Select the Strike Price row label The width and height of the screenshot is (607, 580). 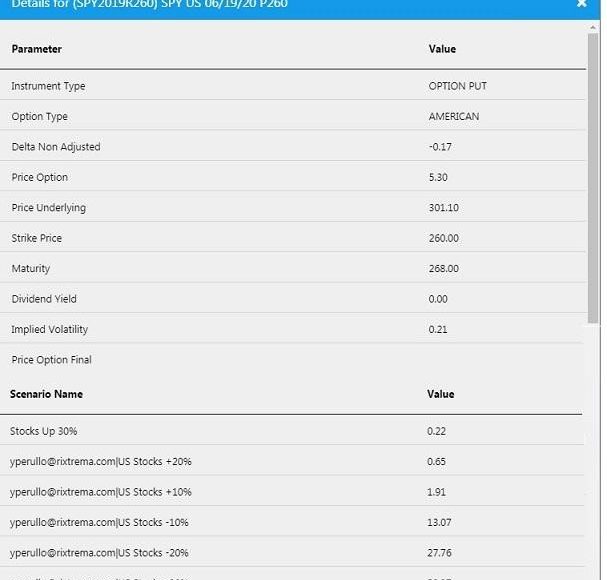[x=36, y=239]
